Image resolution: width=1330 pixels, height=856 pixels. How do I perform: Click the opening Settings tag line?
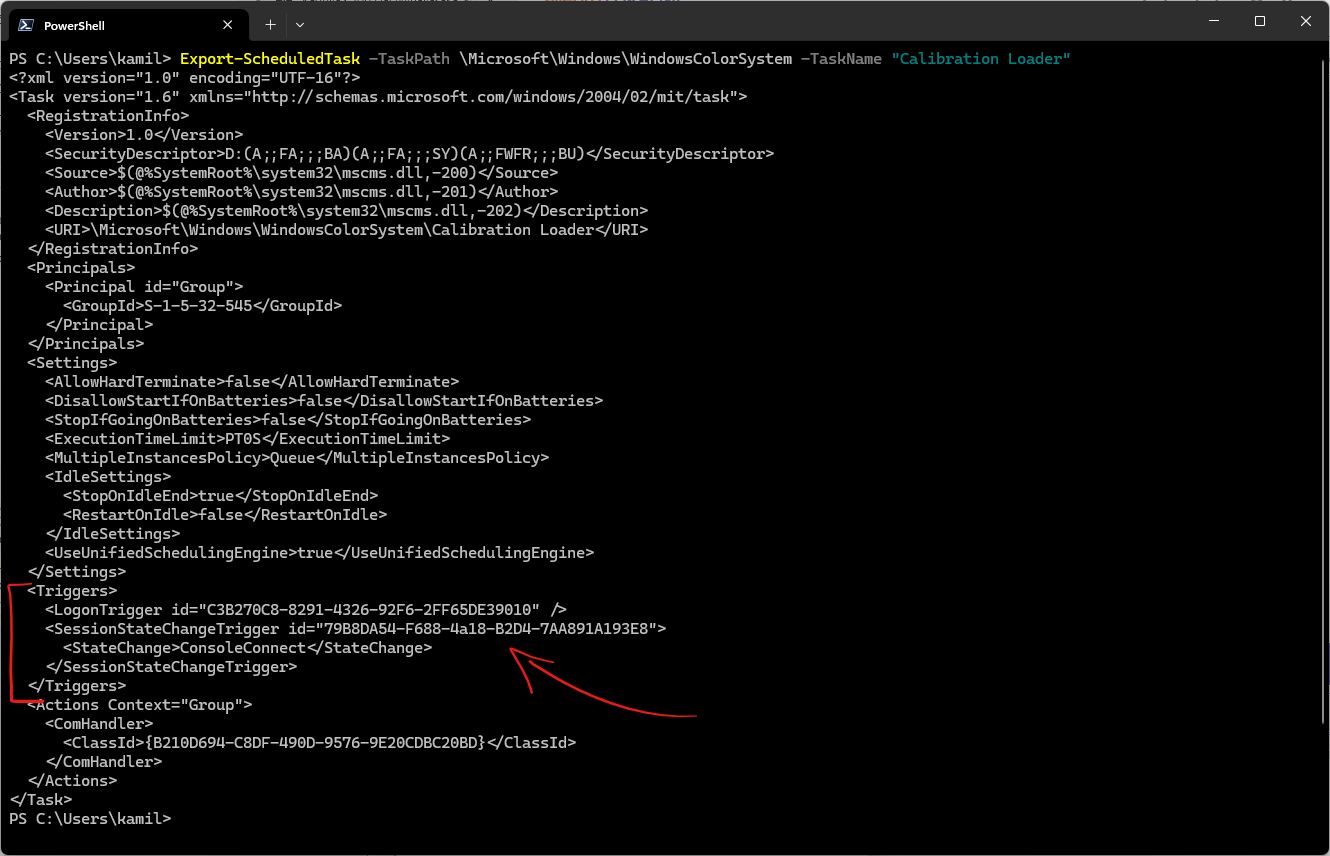tap(72, 363)
